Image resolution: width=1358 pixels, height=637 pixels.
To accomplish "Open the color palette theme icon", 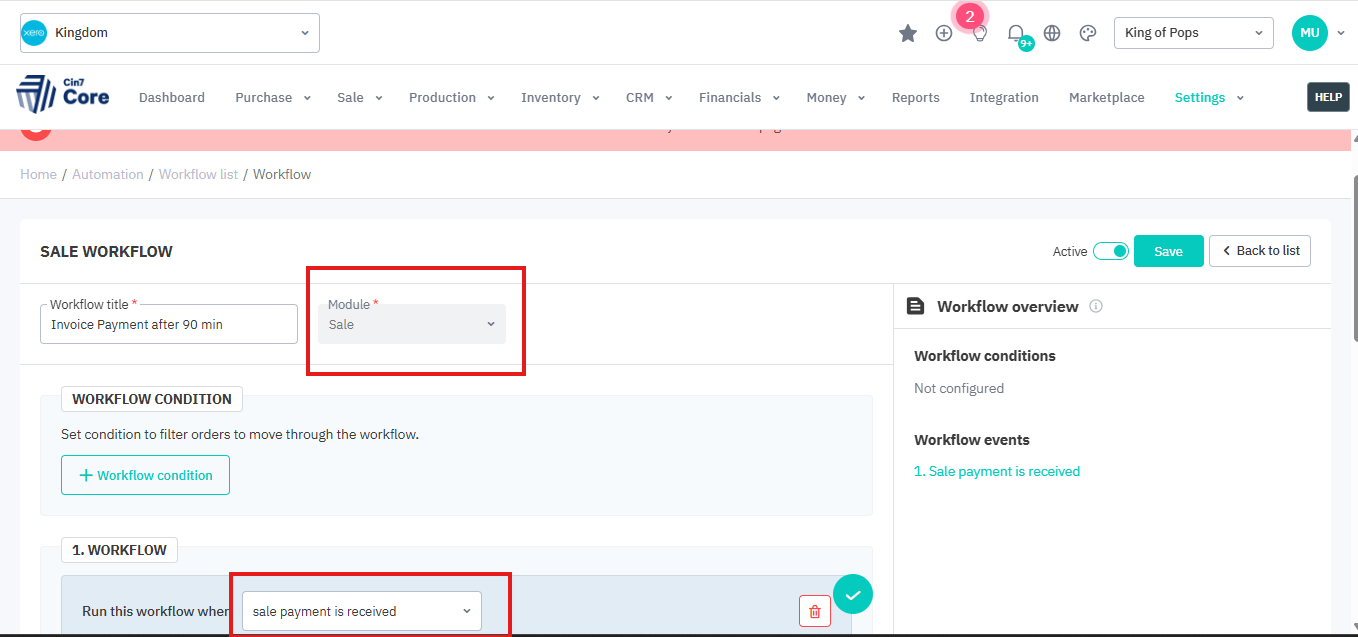I will (1088, 33).
